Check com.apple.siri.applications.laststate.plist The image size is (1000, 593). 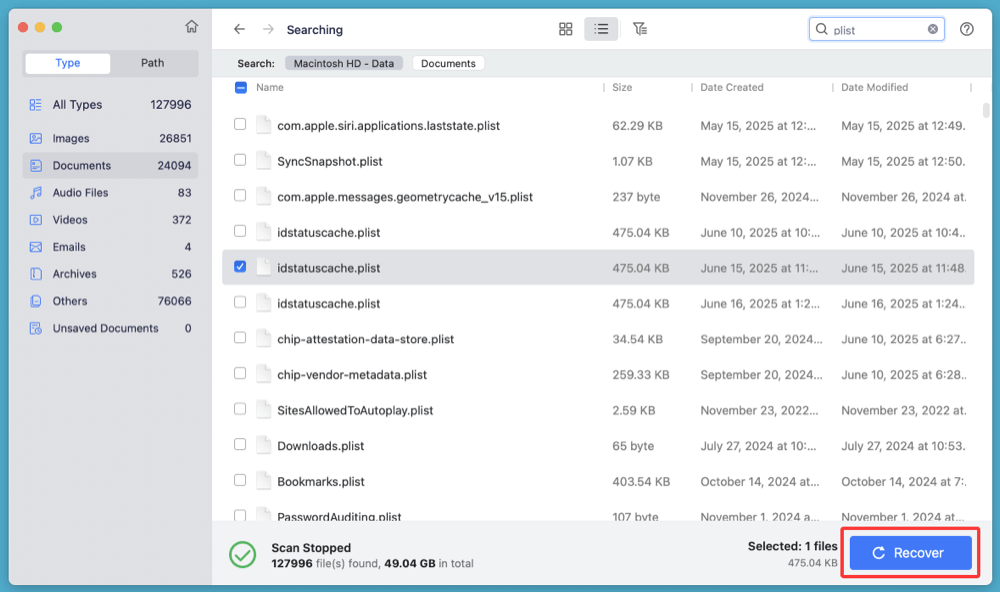click(x=239, y=125)
